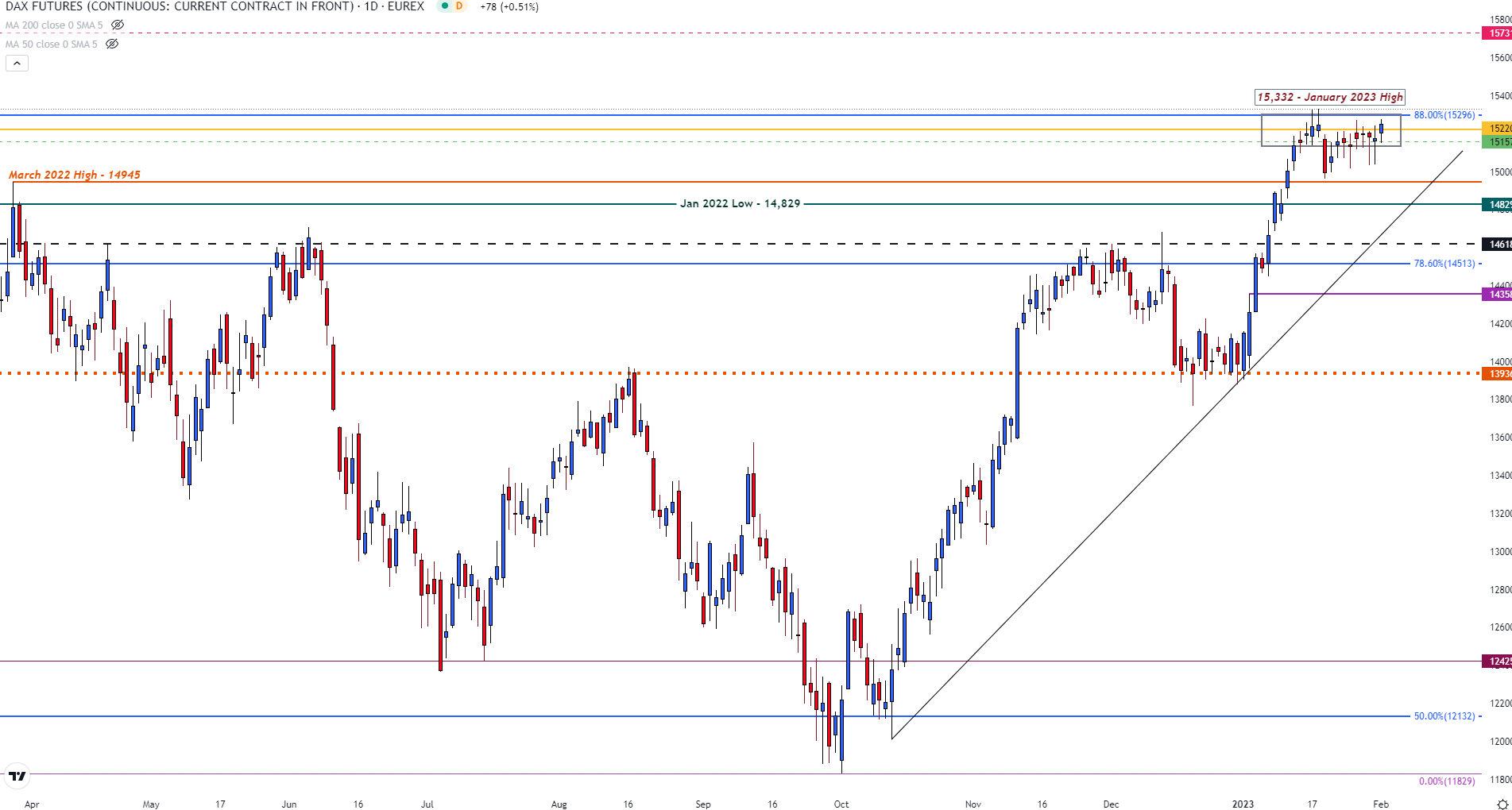The width and height of the screenshot is (1512, 810).
Task: Click the 13000 price axis label
Action: tap(1500, 552)
